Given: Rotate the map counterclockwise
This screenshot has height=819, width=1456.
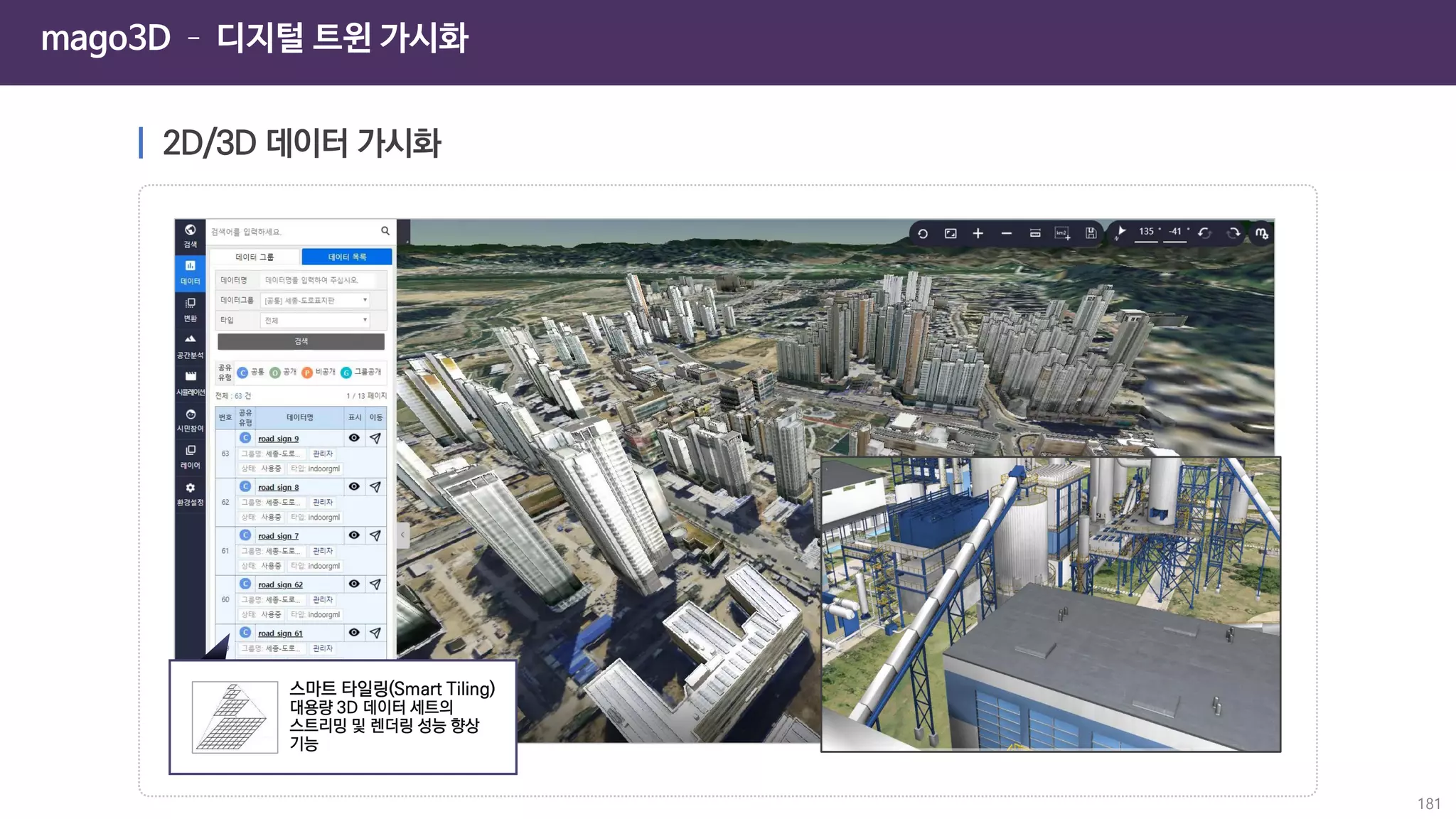Looking at the screenshot, I should (x=1204, y=232).
